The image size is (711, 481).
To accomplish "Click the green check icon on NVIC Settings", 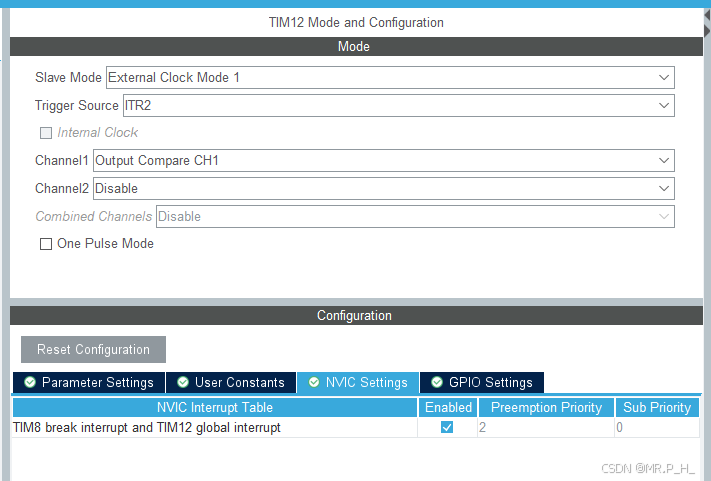I will coord(314,382).
